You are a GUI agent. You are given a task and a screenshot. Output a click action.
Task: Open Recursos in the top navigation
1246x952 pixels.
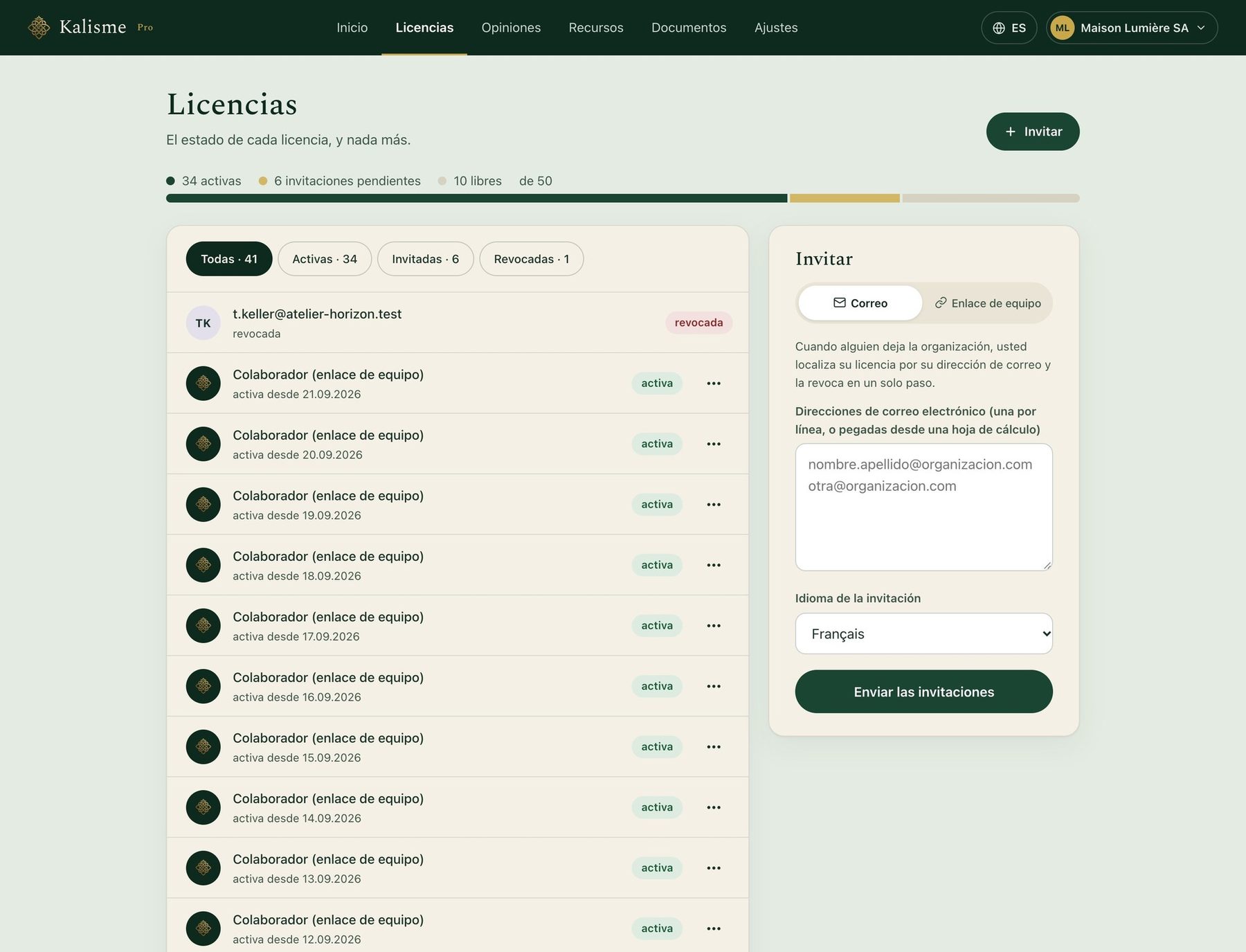pos(596,28)
